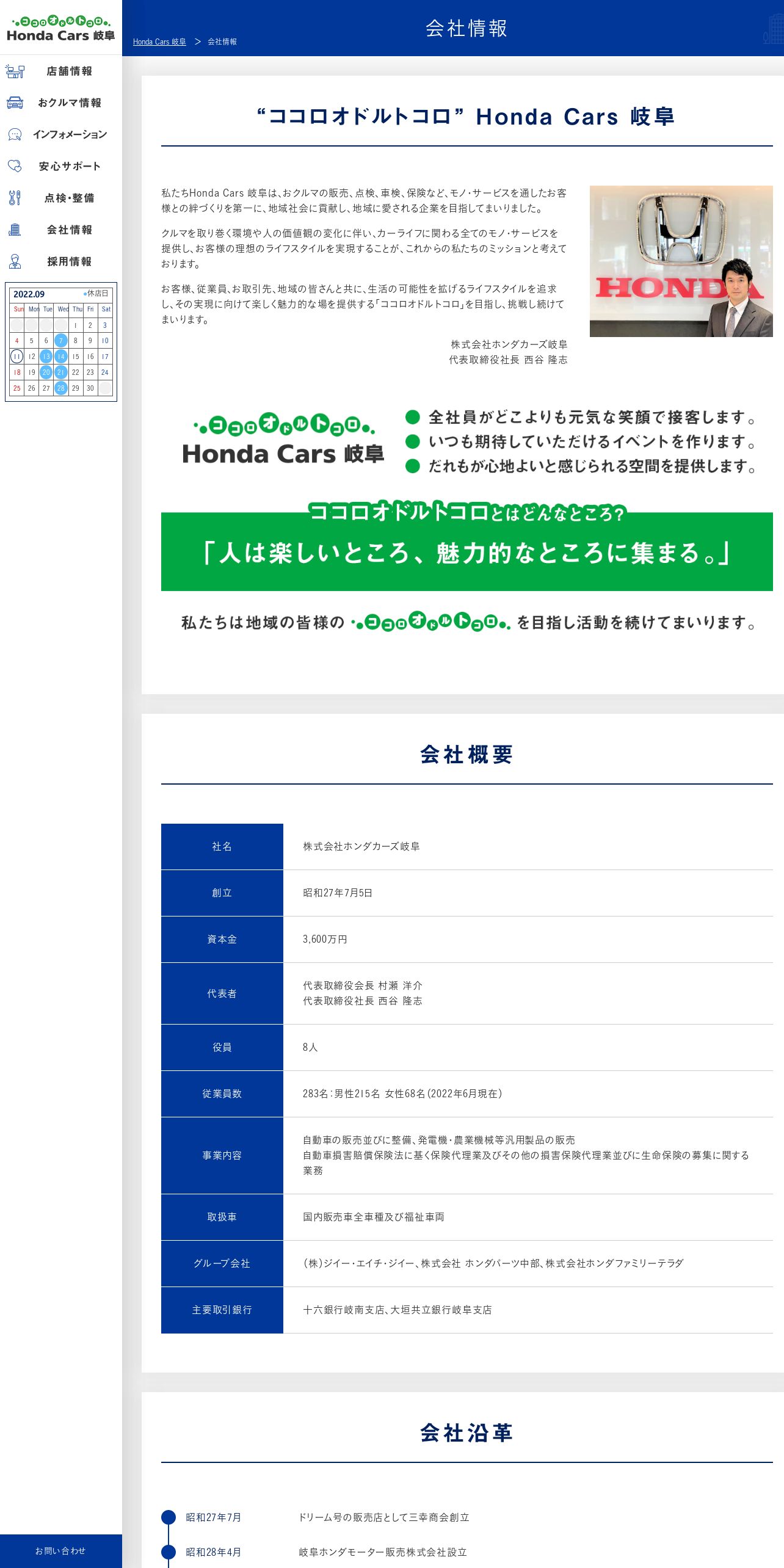Click the 十六銀行岐南支店 bank value
Image resolution: width=784 pixels, height=1568 pixels.
(397, 1310)
